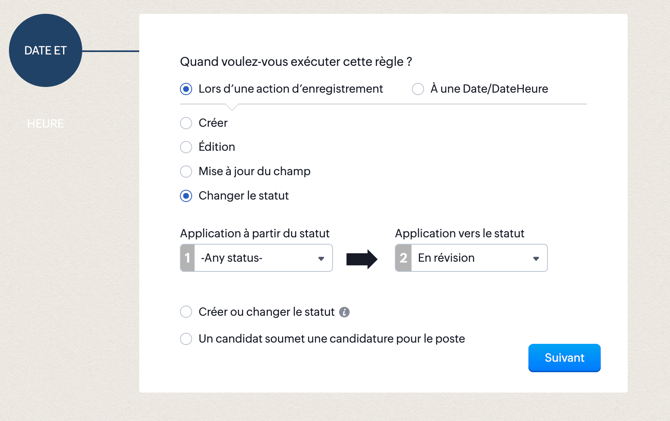Choose the À une Date/DateHeure option
Image resolution: width=670 pixels, height=421 pixels.
tap(418, 89)
